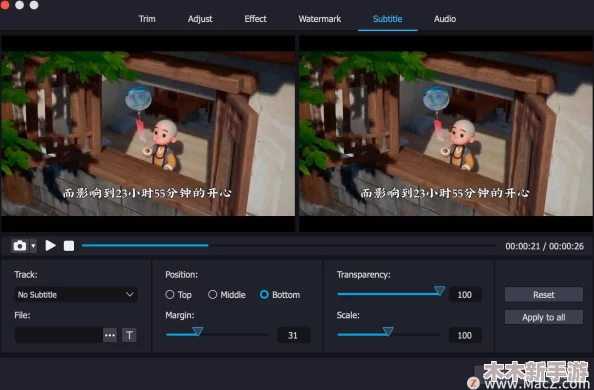Click the Margin value field showing 31
This screenshot has height=390, width=594.
(294, 335)
